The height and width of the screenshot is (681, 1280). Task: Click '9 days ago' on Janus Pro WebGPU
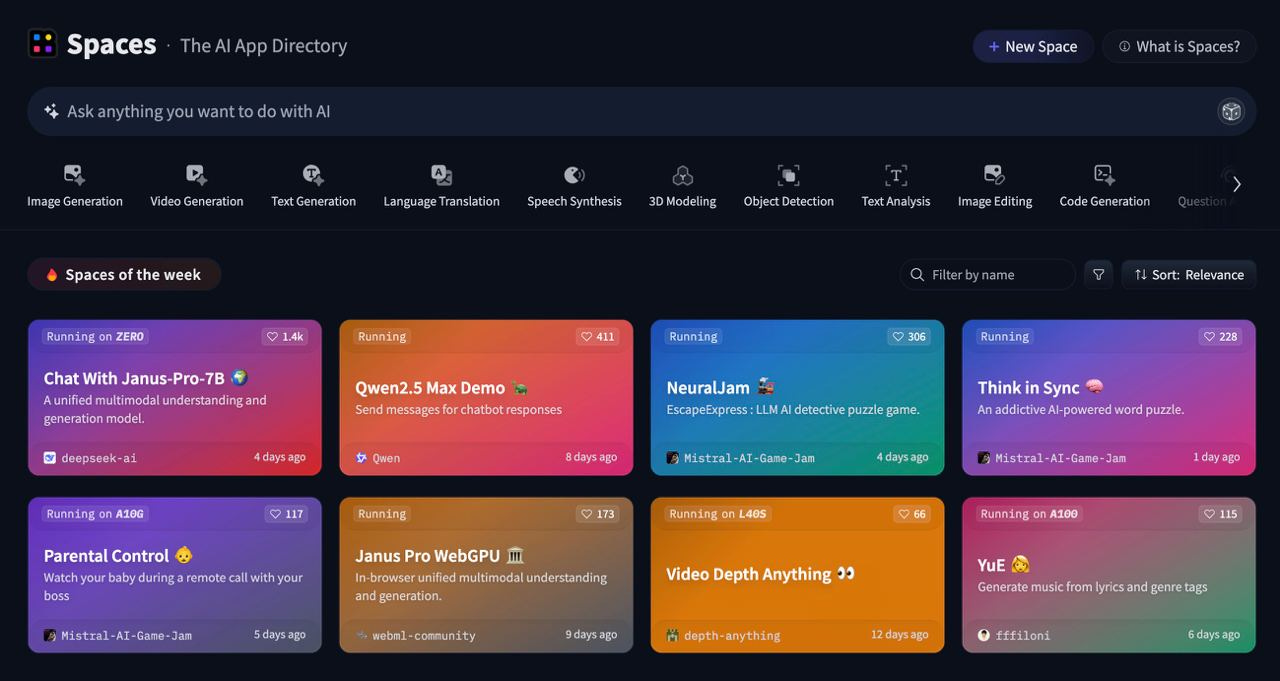pyautogui.click(x=591, y=634)
